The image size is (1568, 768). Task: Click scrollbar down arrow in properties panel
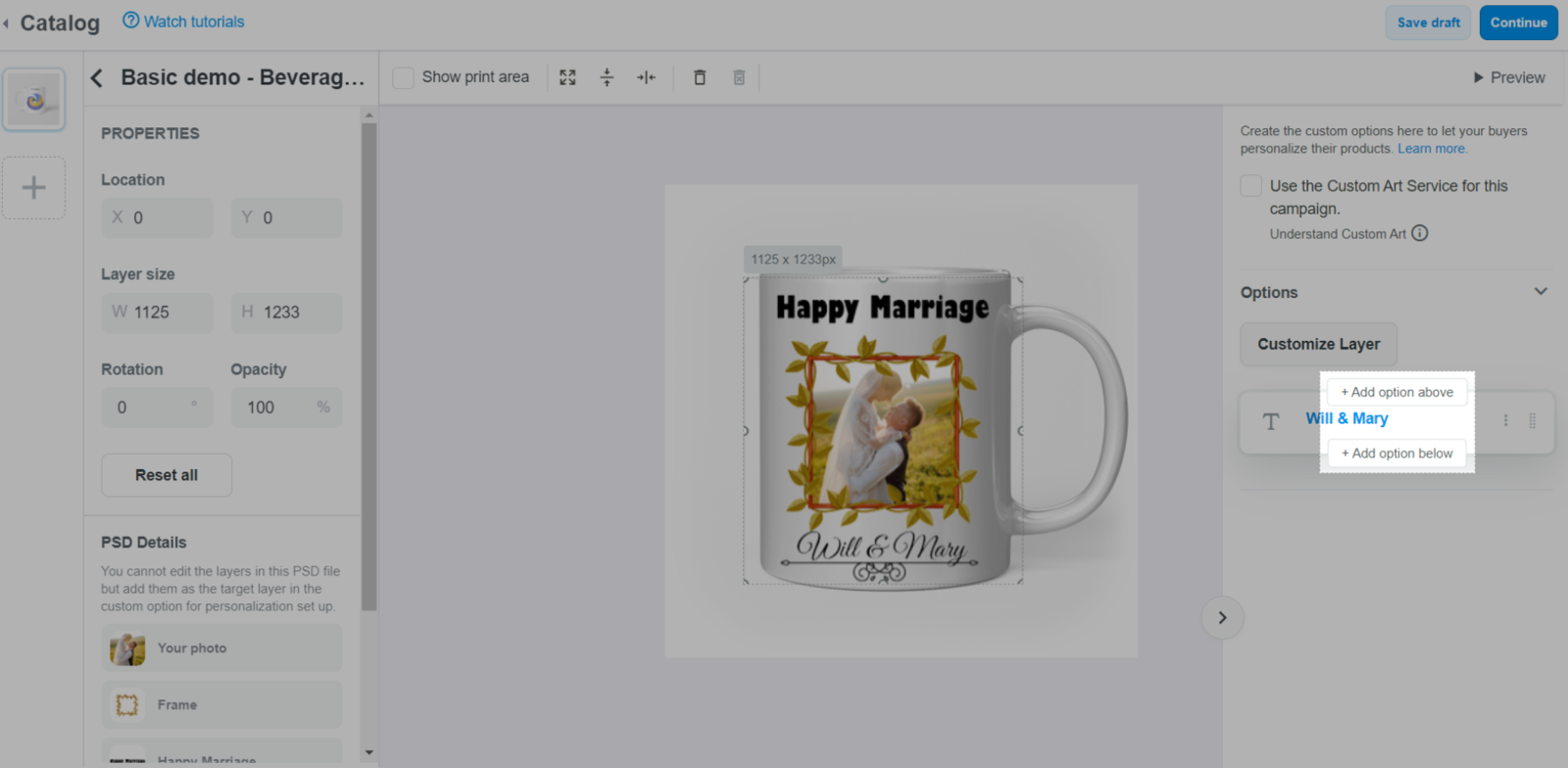point(368,753)
